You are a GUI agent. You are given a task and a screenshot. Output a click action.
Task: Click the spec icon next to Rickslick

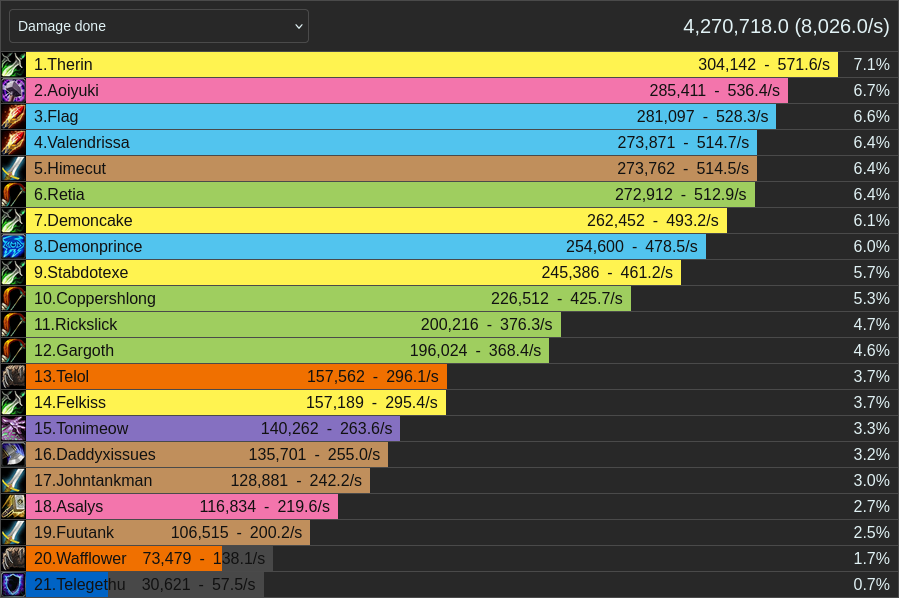[x=13, y=325]
